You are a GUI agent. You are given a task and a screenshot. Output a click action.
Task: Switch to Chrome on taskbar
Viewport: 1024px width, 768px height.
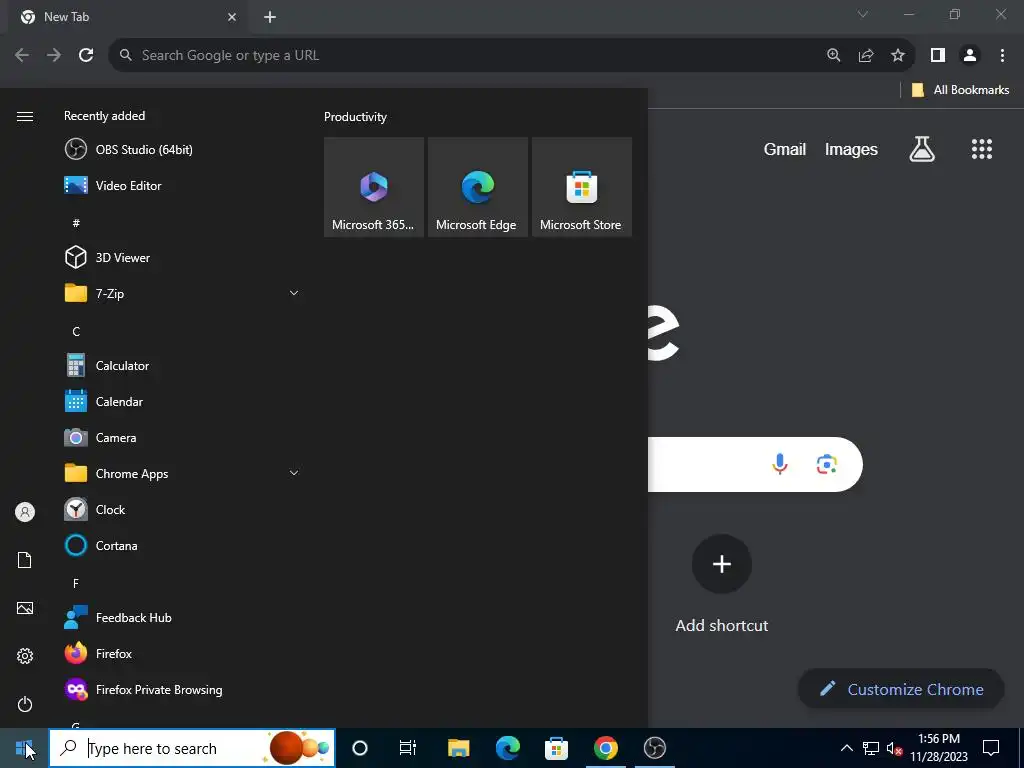[605, 748]
